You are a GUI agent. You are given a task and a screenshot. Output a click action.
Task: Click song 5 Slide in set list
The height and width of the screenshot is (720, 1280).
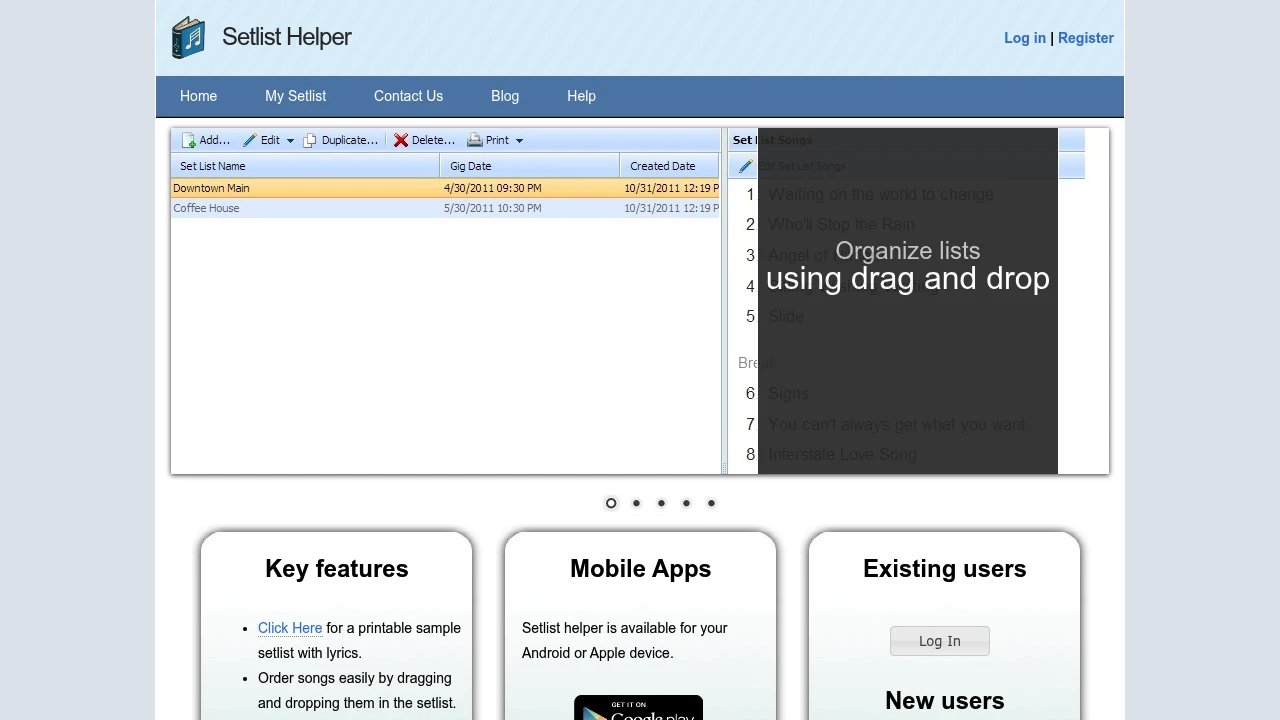785,316
